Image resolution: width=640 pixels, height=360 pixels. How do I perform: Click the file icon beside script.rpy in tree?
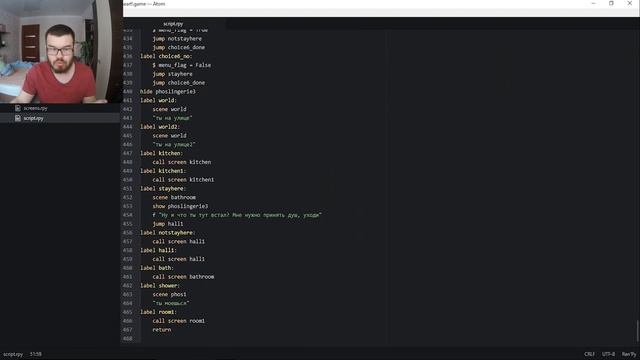[x=18, y=118]
